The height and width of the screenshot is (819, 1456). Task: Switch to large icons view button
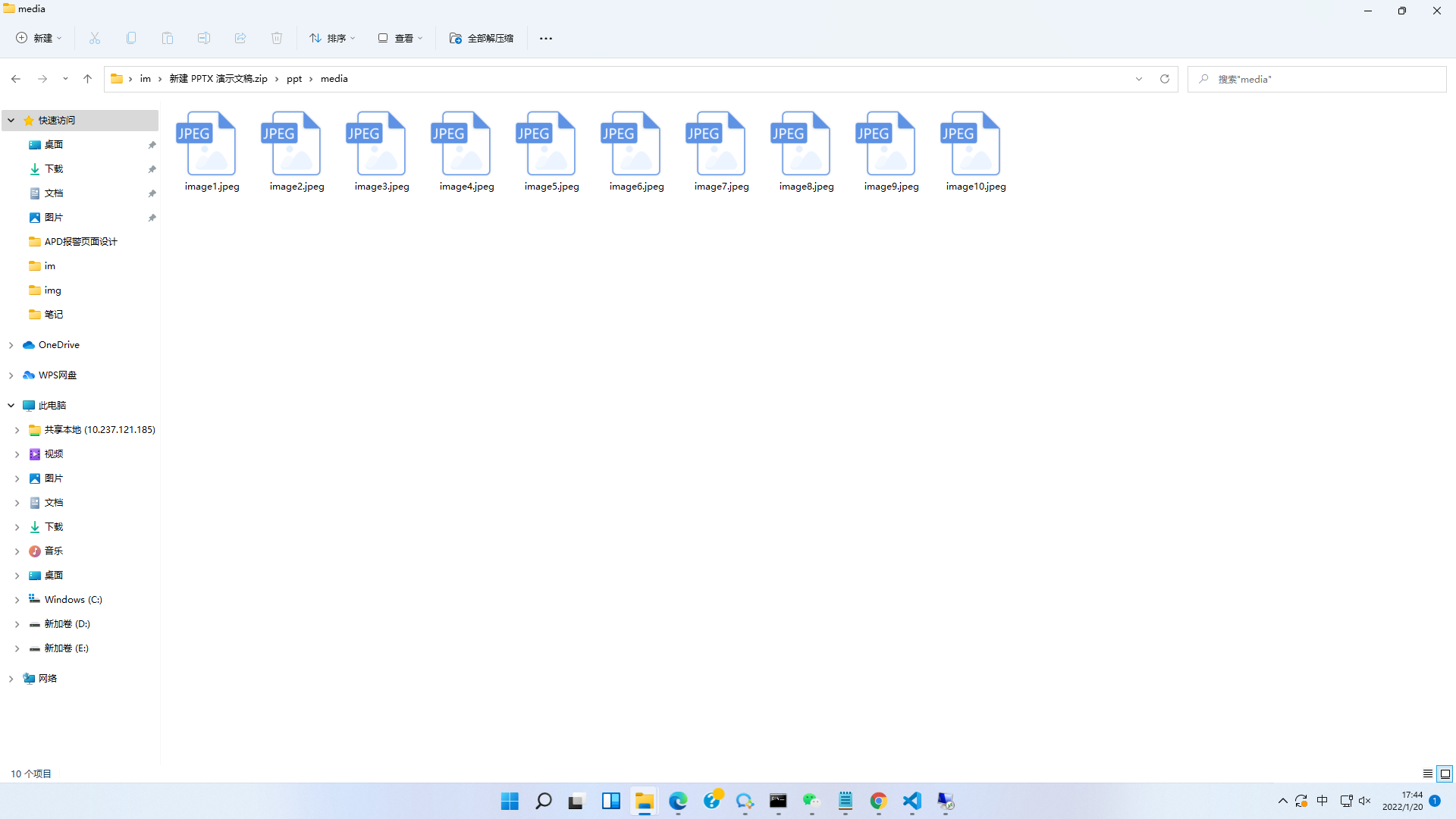click(1445, 773)
